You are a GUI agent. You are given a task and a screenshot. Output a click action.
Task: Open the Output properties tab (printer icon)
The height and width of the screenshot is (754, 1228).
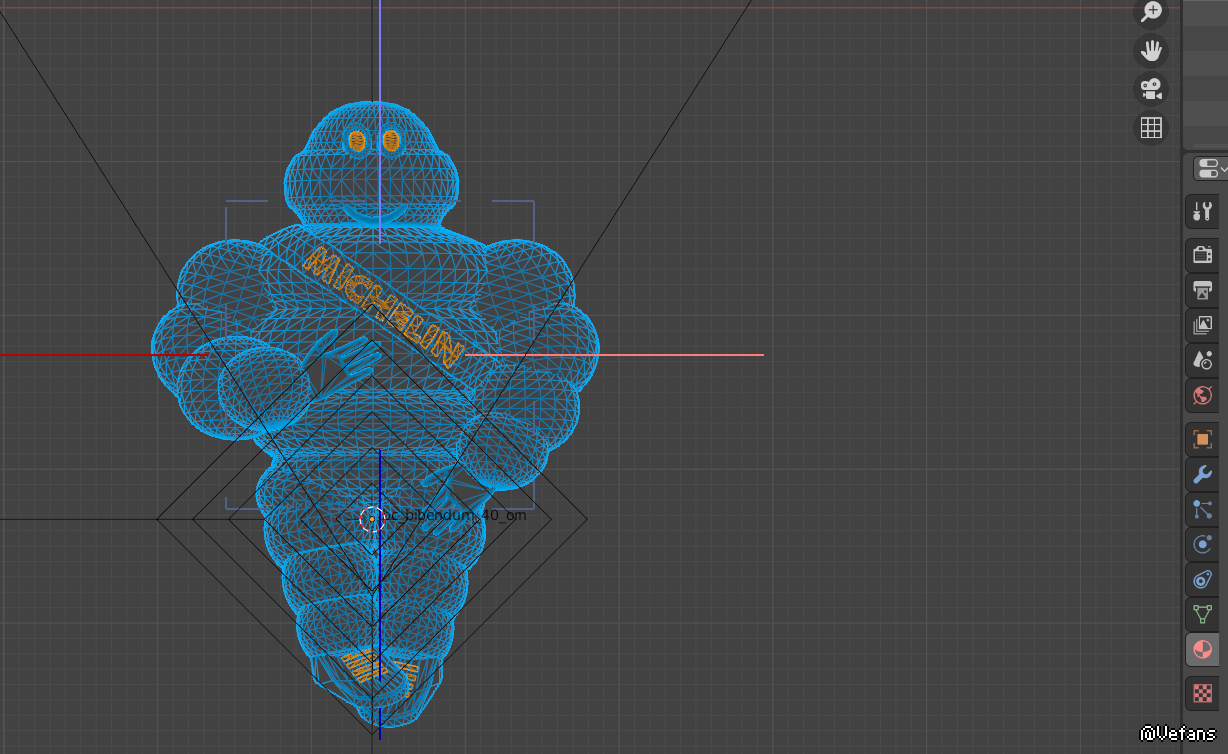coord(1203,290)
